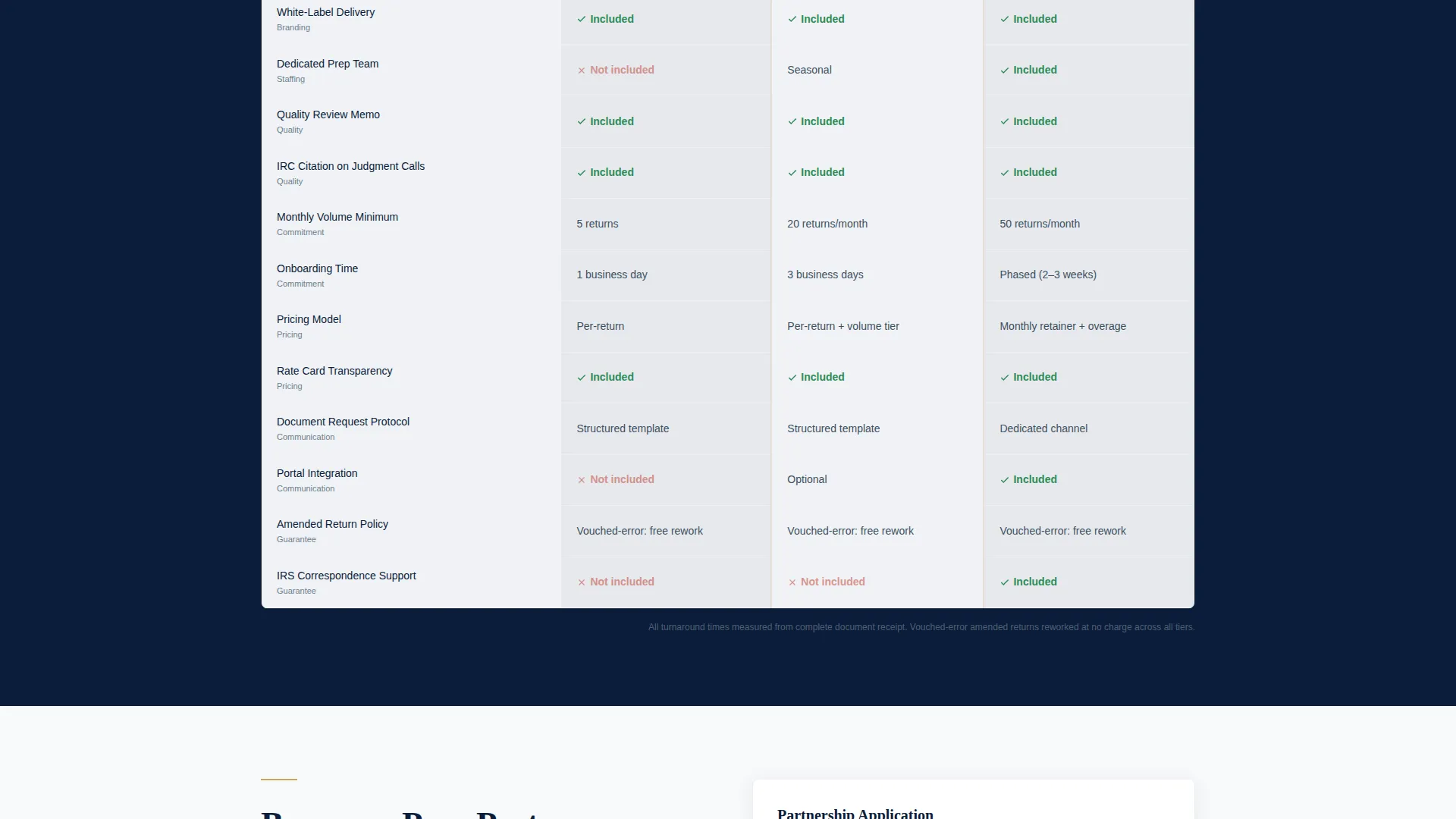Click the 'Dedicated Prep Team' row label
The width and height of the screenshot is (1456, 819).
pyautogui.click(x=328, y=64)
